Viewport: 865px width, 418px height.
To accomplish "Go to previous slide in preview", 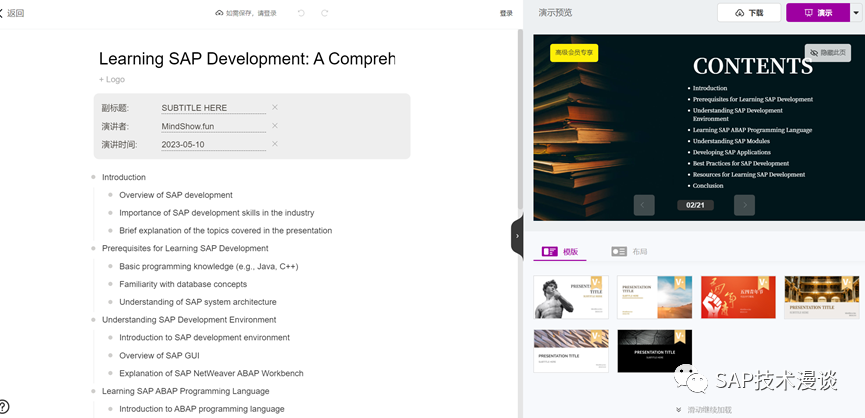I will [644, 205].
